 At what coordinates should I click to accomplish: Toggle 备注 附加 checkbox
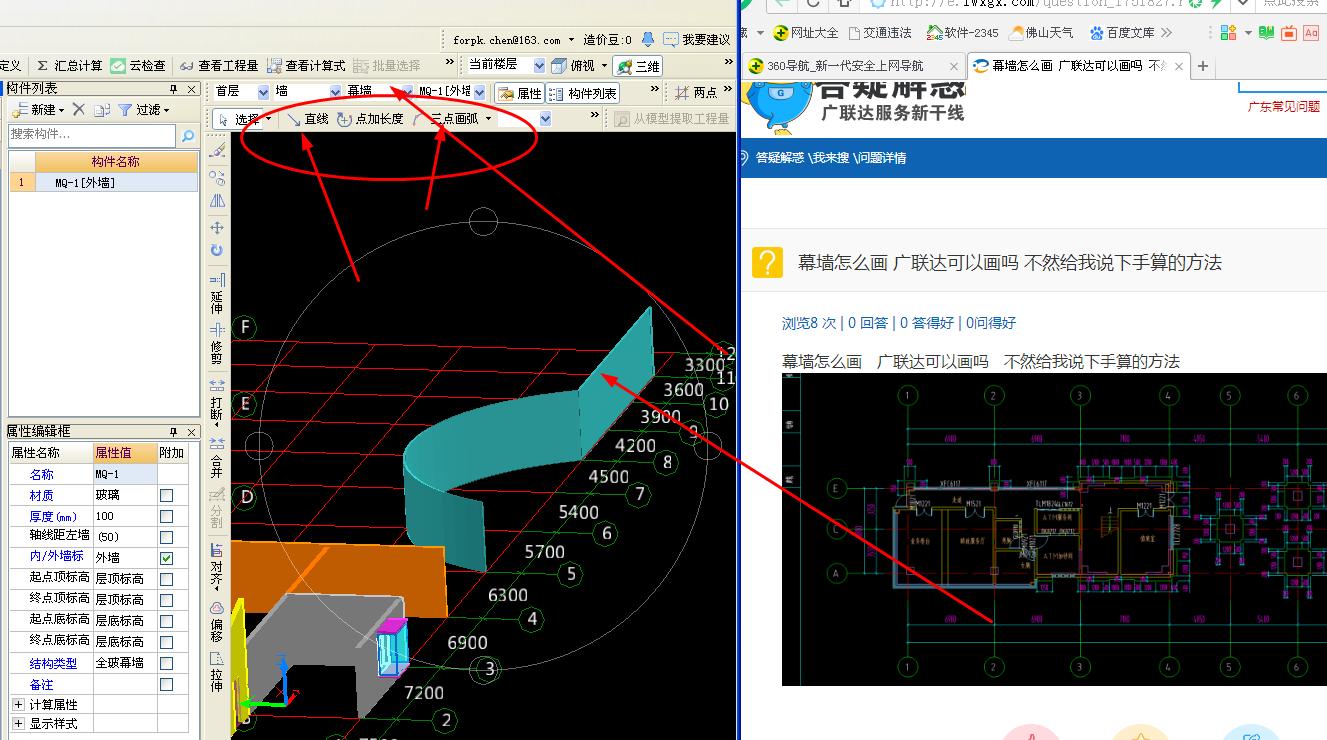(x=167, y=685)
